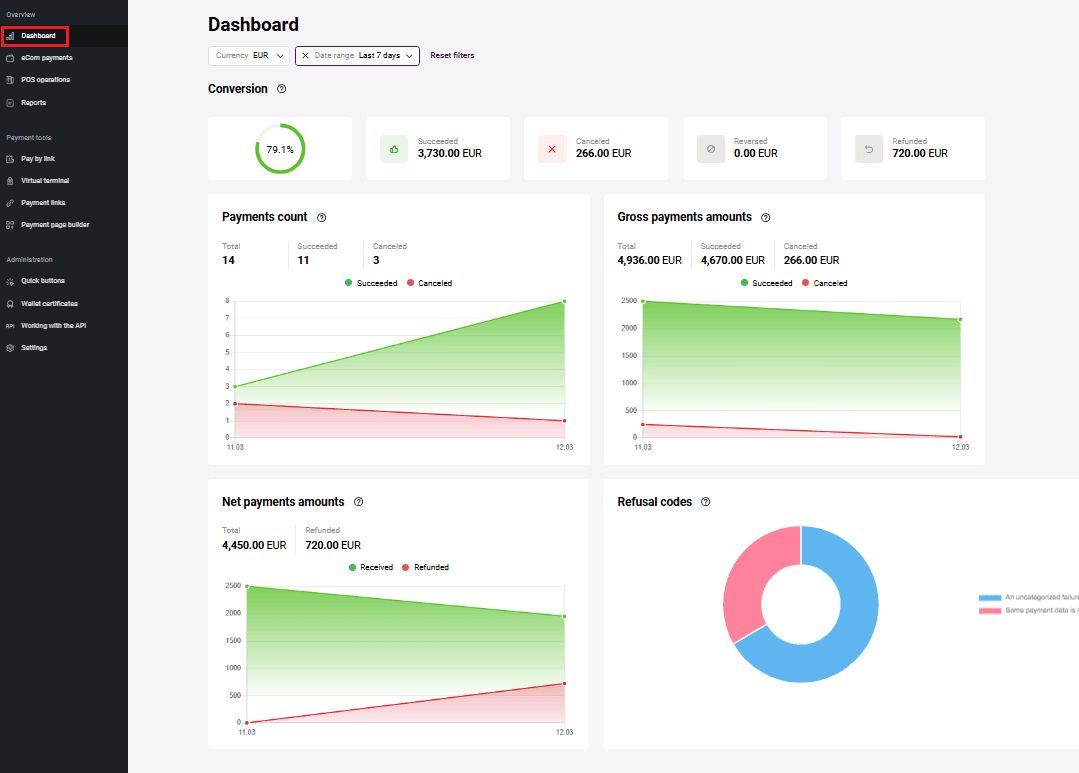Click the red X Canceled icon
Viewport: 1079px width, 773px height.
552,149
